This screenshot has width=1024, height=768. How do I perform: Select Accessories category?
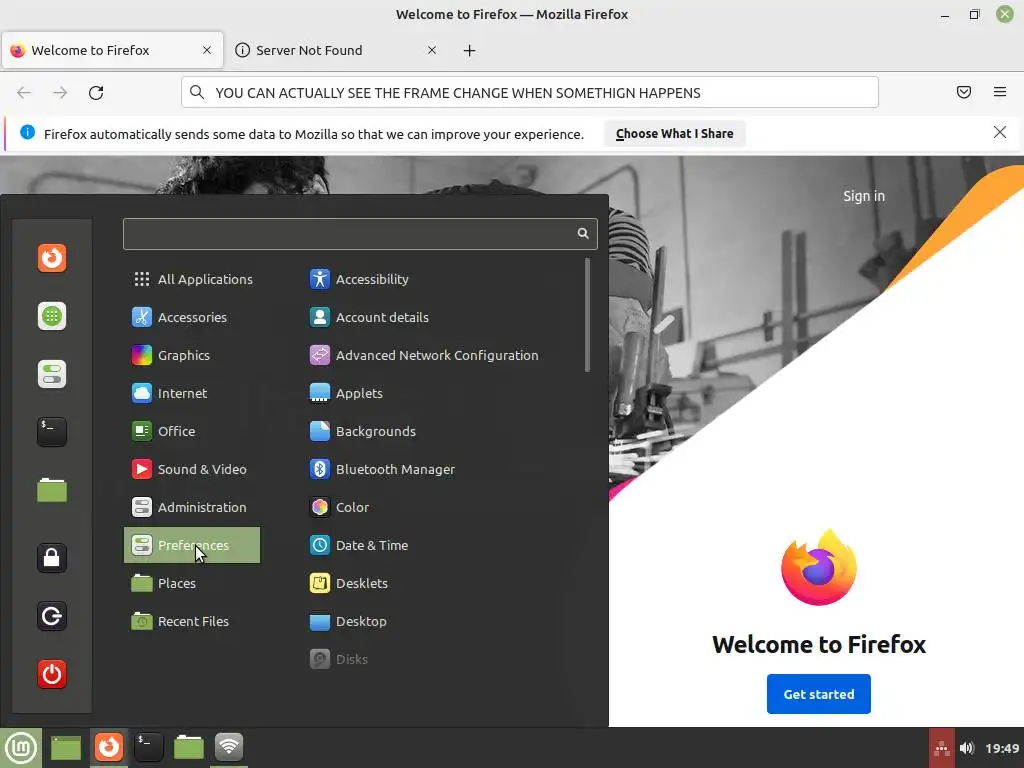click(x=192, y=317)
